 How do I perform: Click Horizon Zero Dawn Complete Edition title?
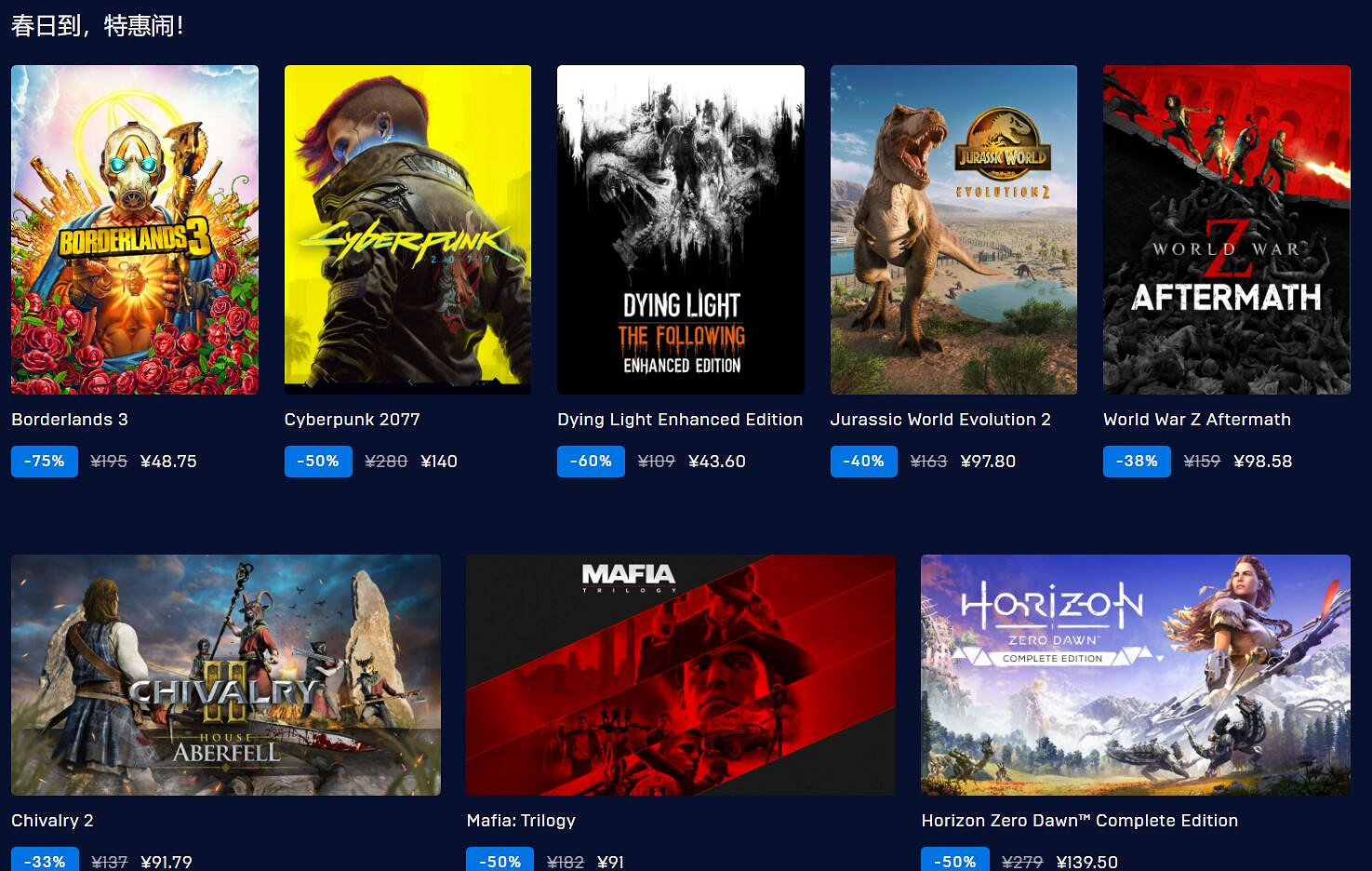[x=1080, y=821]
